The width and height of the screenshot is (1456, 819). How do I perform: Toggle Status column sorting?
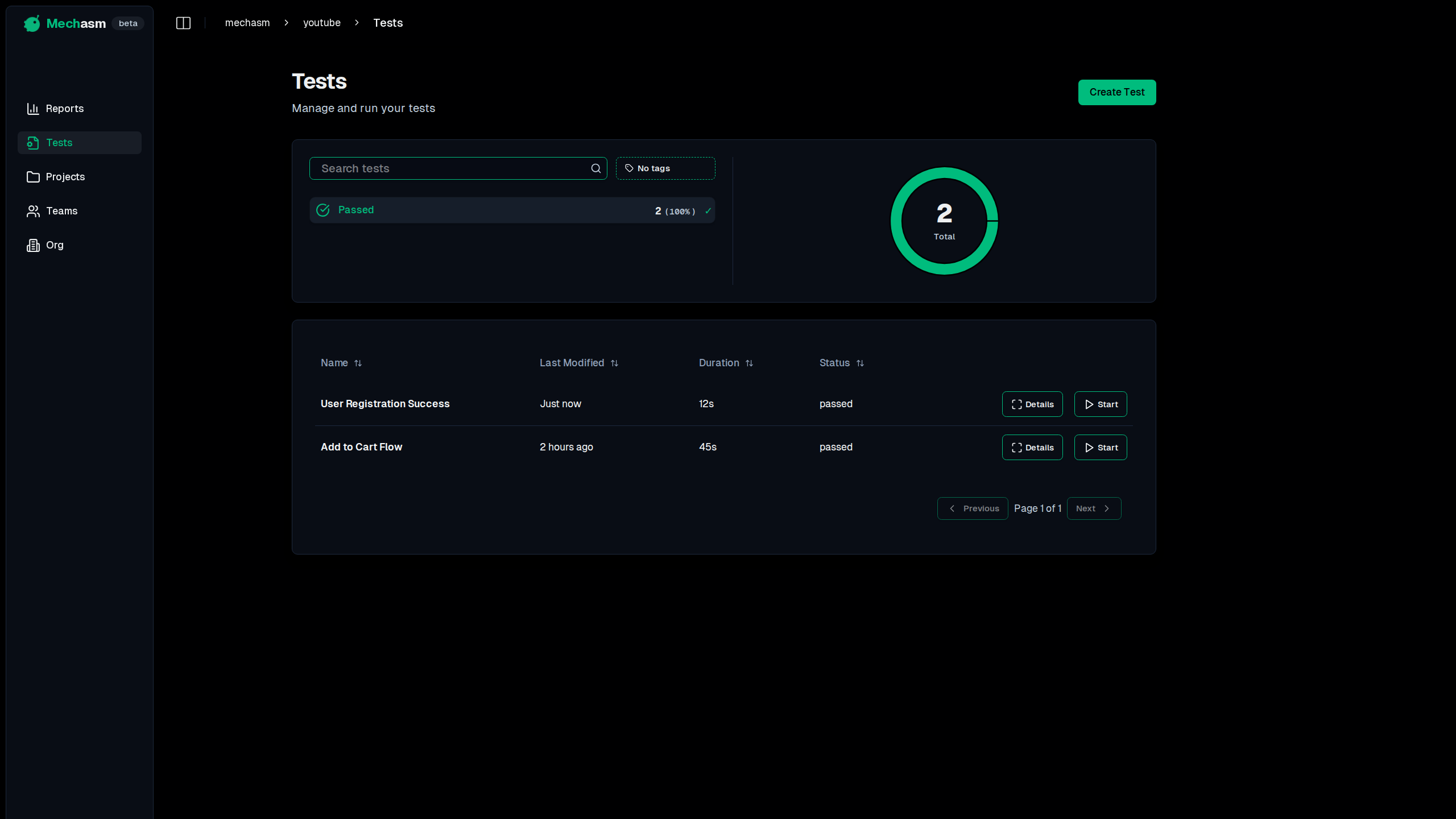click(860, 363)
